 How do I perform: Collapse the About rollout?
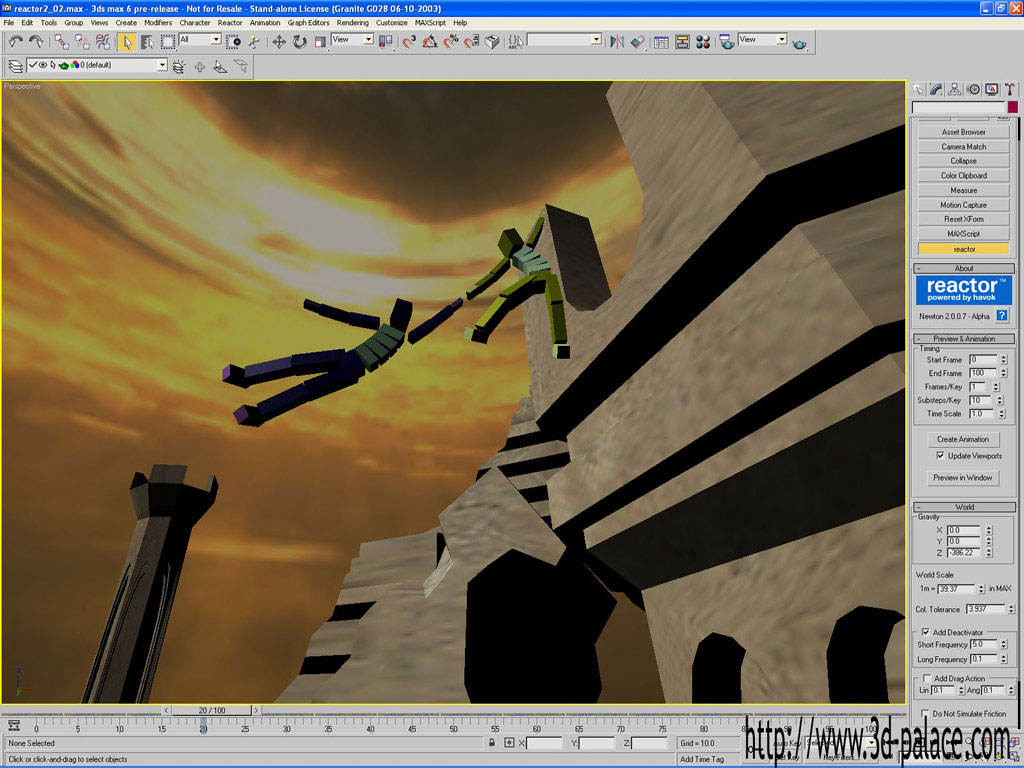coord(964,268)
